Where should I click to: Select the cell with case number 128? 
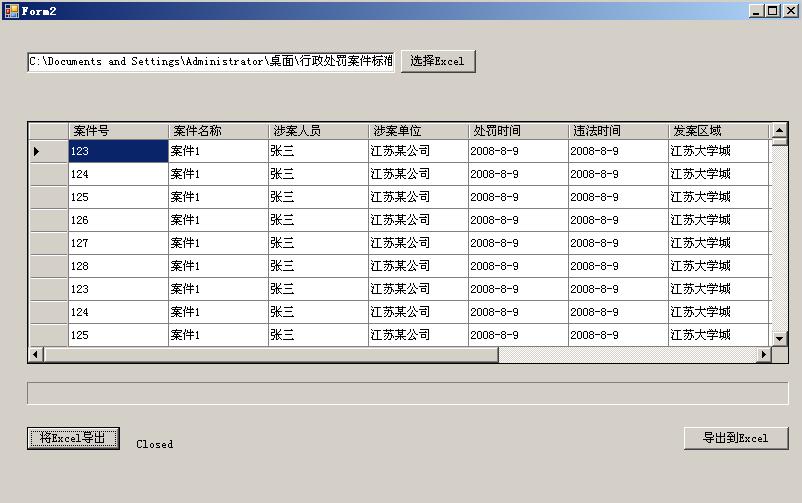pos(118,266)
